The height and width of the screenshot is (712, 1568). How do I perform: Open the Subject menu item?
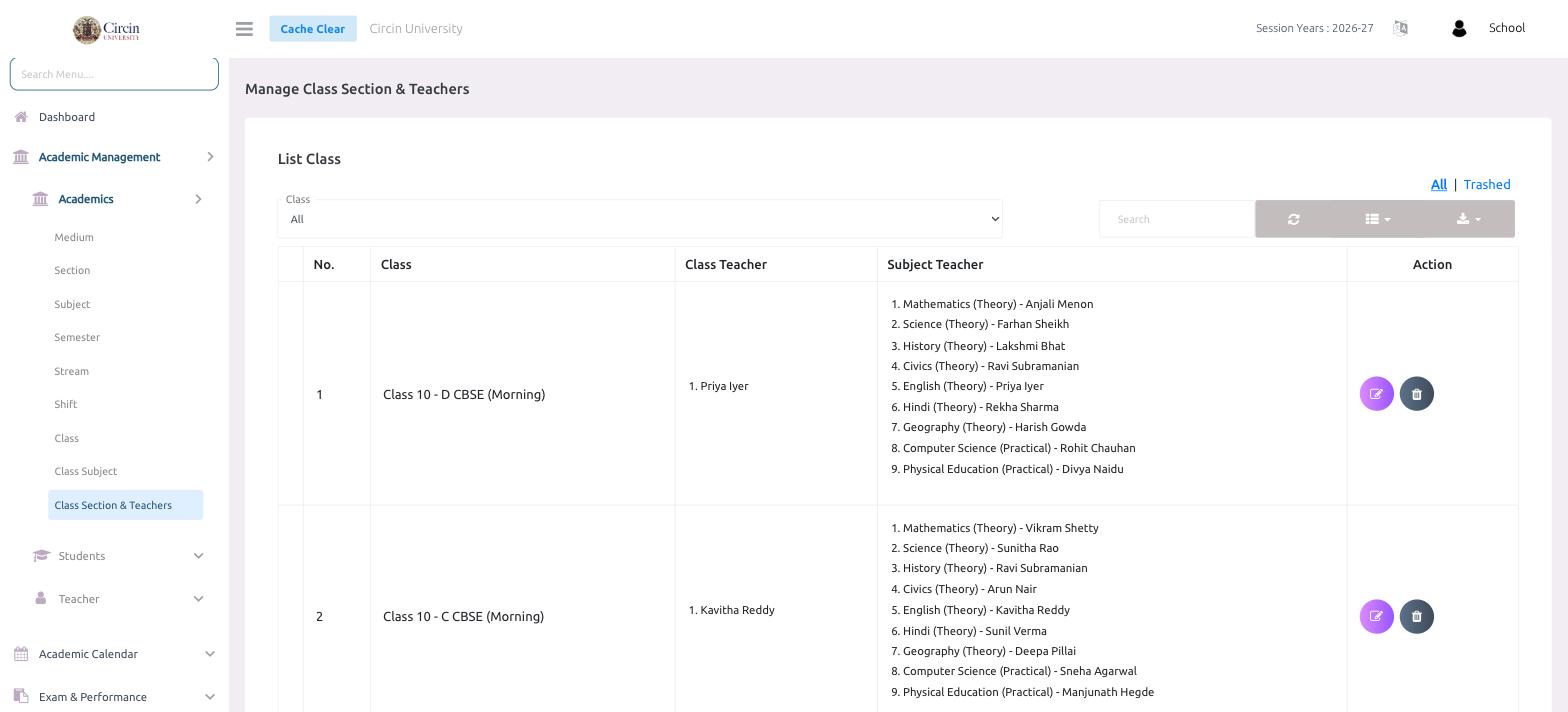pos(72,304)
